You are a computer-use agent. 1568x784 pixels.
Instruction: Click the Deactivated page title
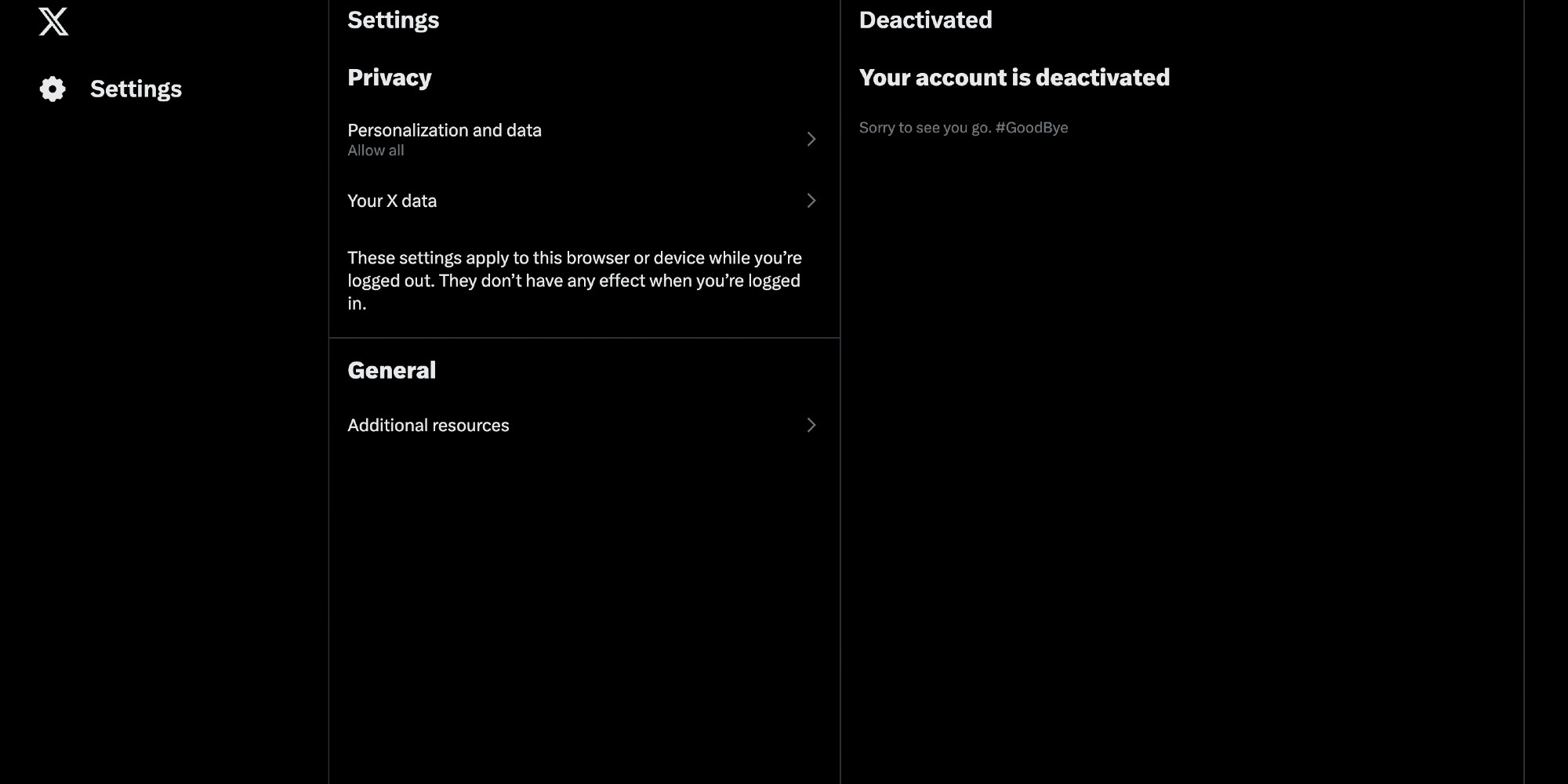pyautogui.click(x=925, y=20)
